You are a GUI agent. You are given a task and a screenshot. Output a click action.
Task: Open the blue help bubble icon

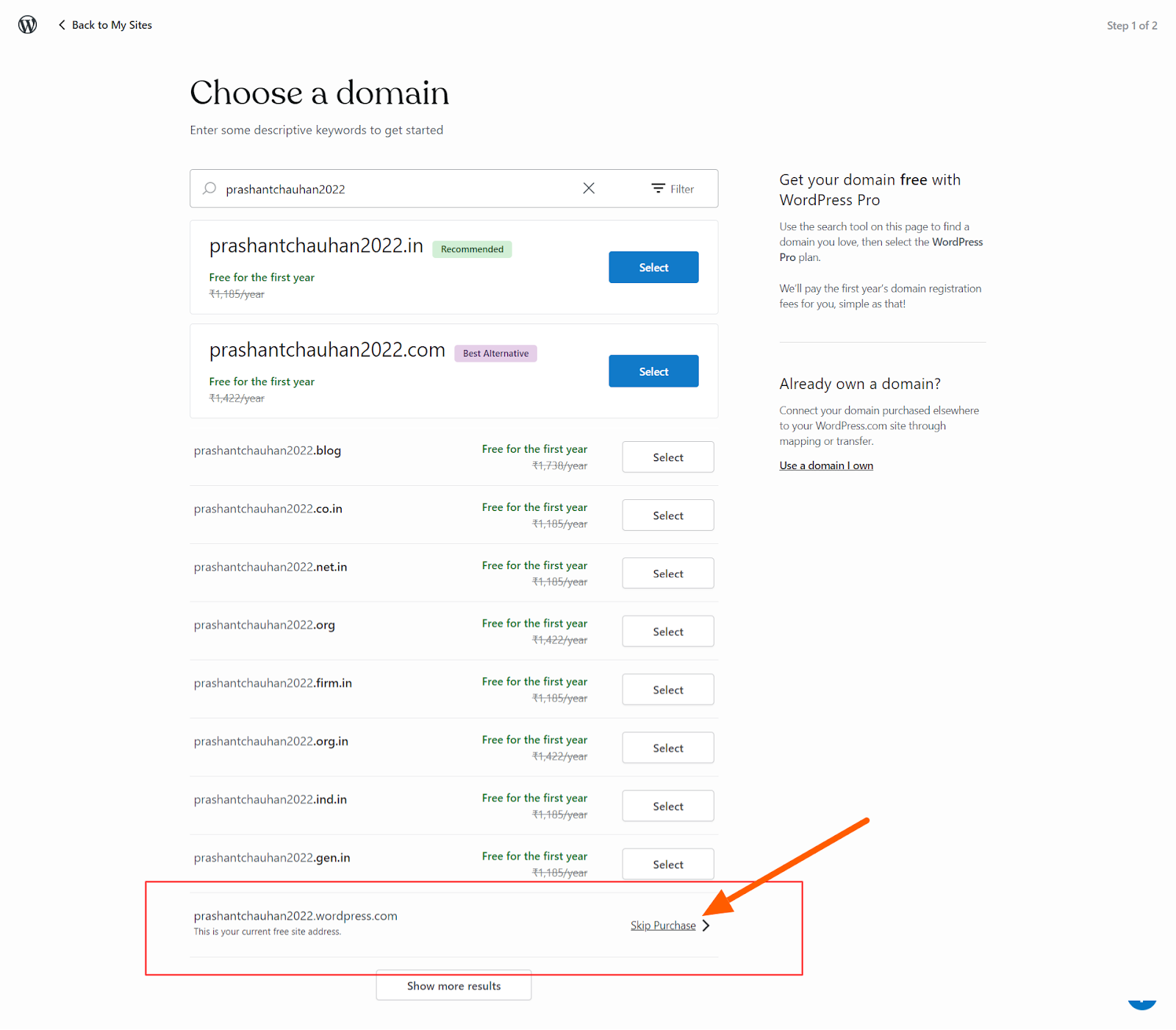[1141, 1003]
